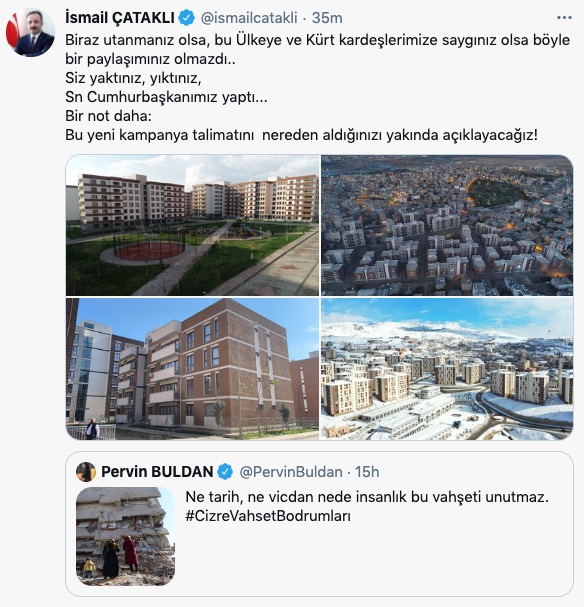View snowy housing complex aerial photo
The width and height of the screenshot is (584, 607).
pos(447,369)
